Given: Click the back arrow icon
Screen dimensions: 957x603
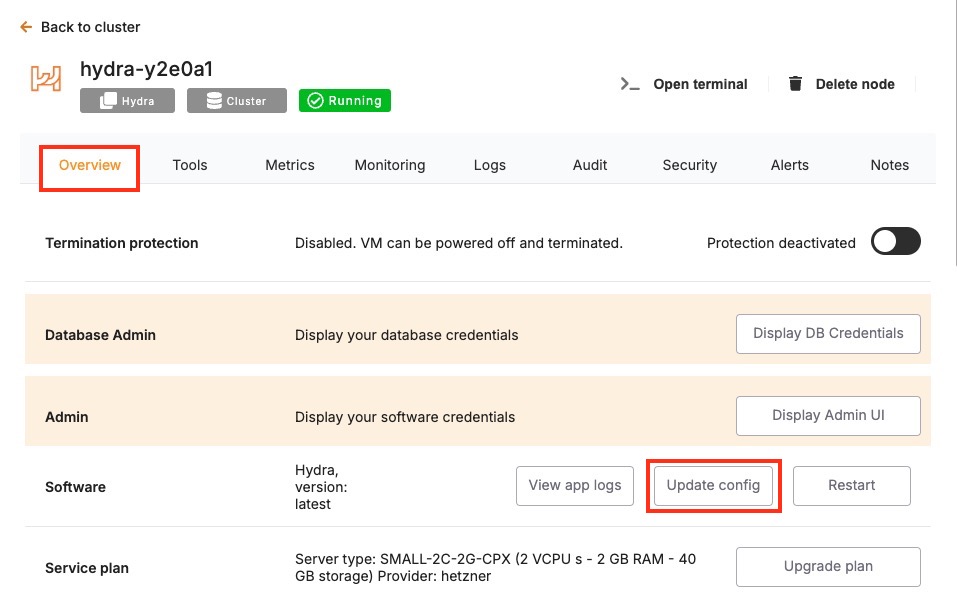Looking at the screenshot, I should click(26, 27).
